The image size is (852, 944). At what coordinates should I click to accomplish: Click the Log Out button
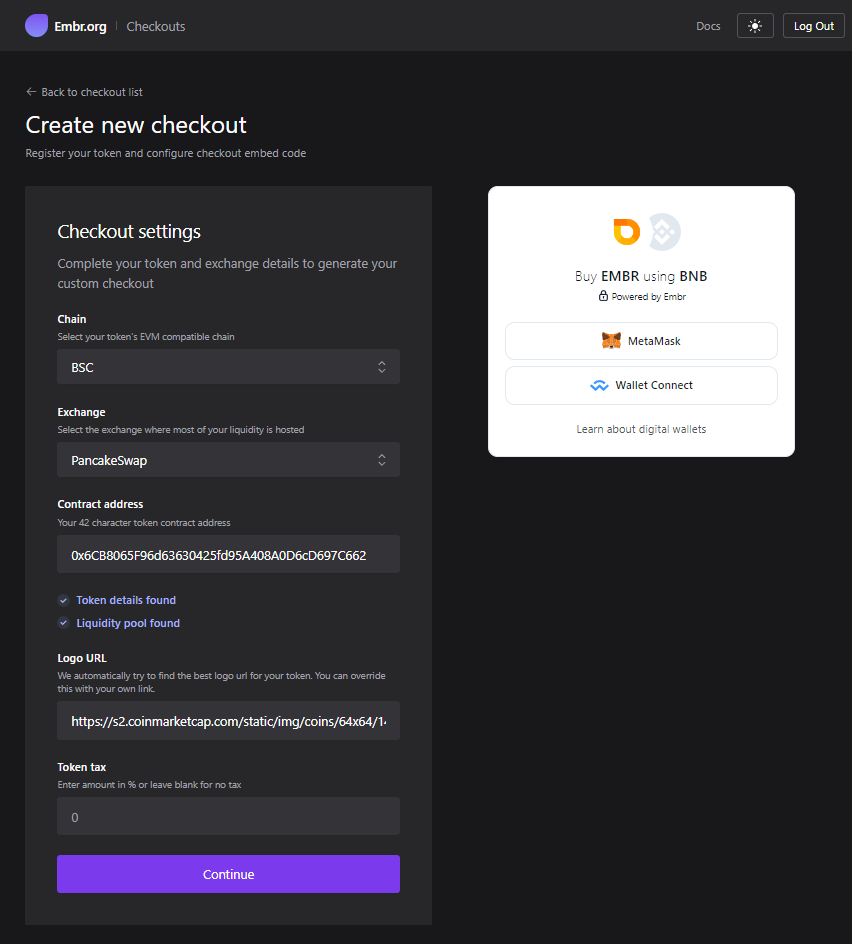(813, 26)
